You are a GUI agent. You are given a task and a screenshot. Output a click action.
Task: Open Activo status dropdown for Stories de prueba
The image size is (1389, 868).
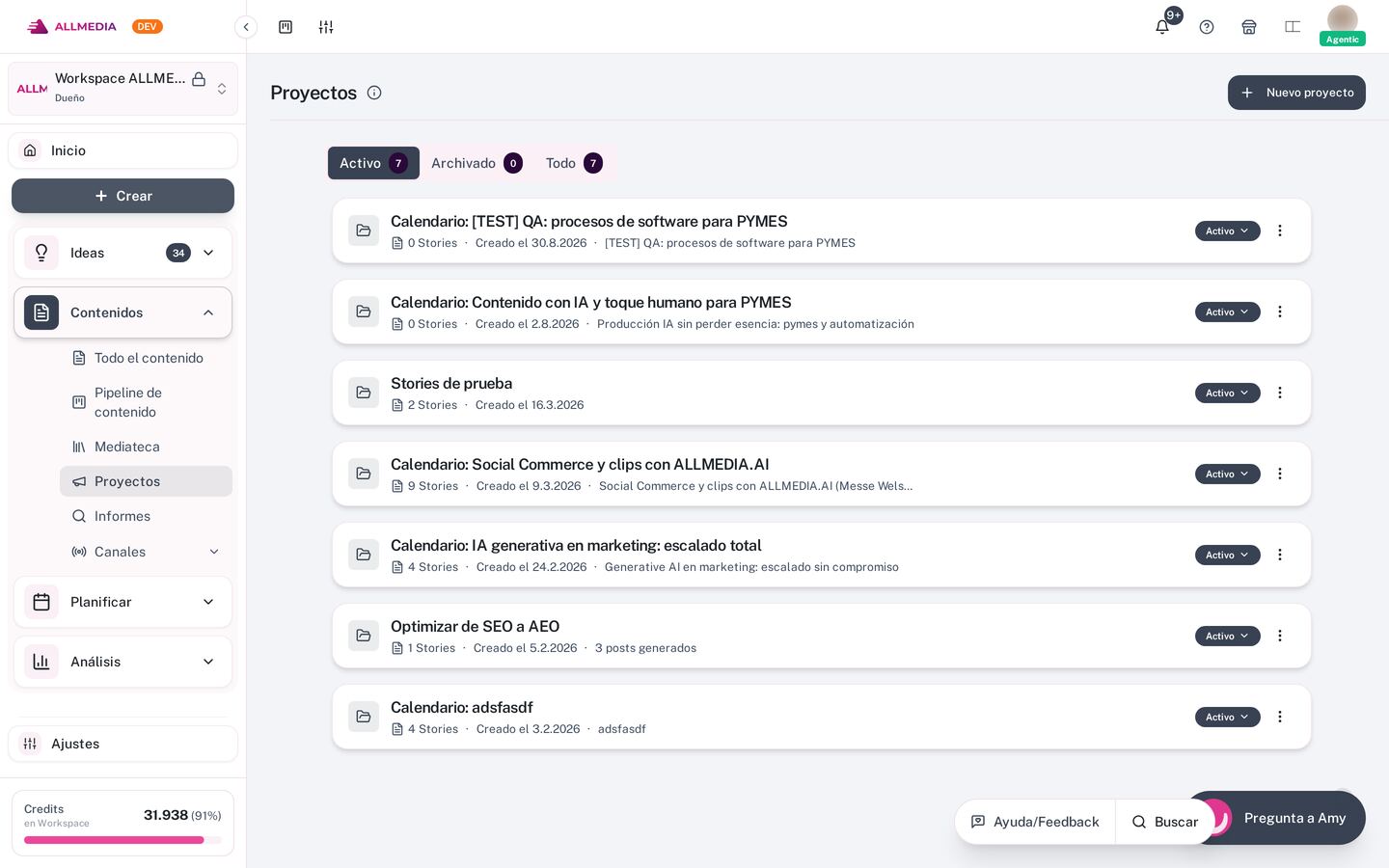click(x=1227, y=393)
